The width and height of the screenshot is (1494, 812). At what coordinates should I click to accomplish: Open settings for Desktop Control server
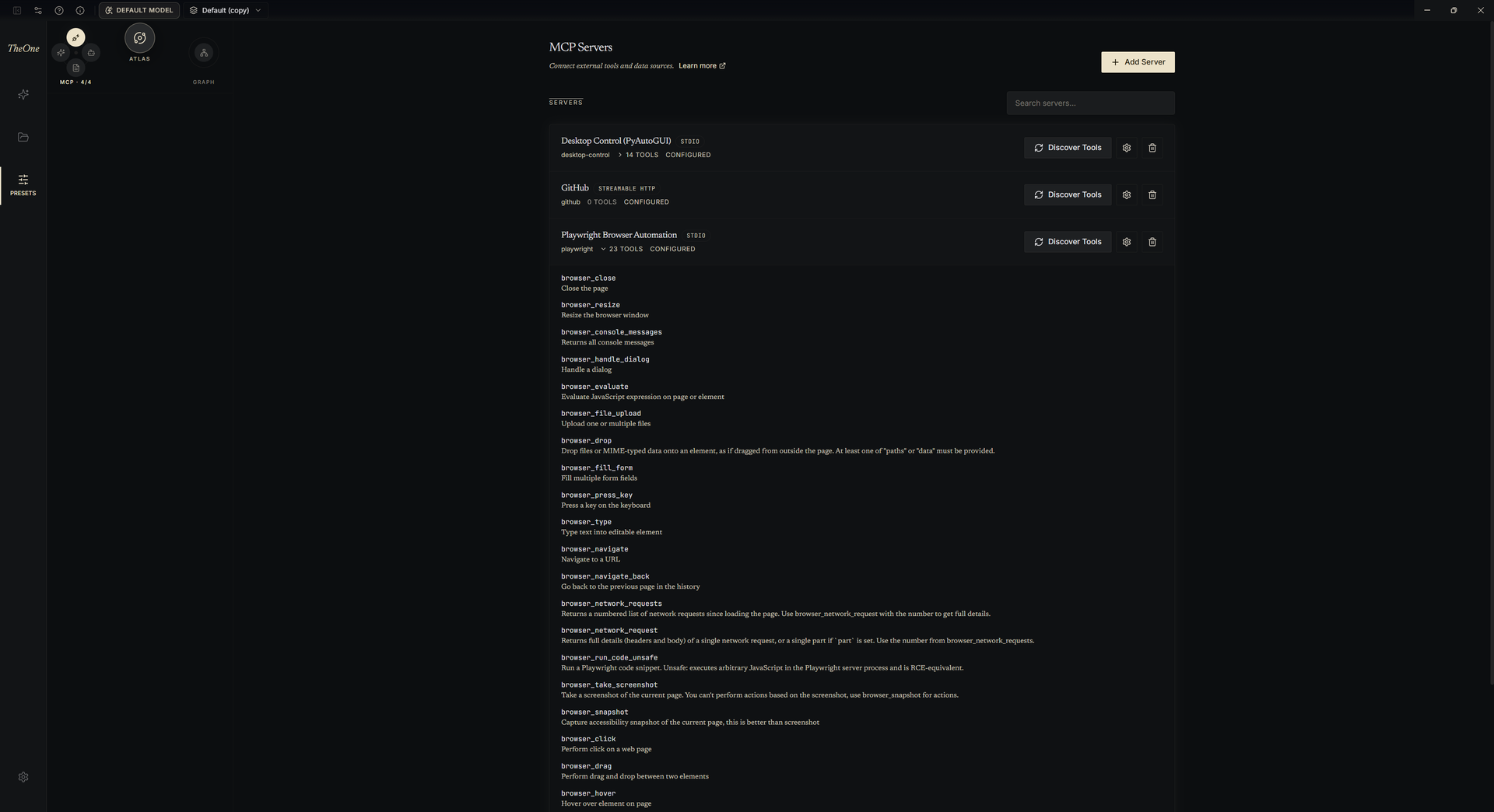pos(1126,148)
